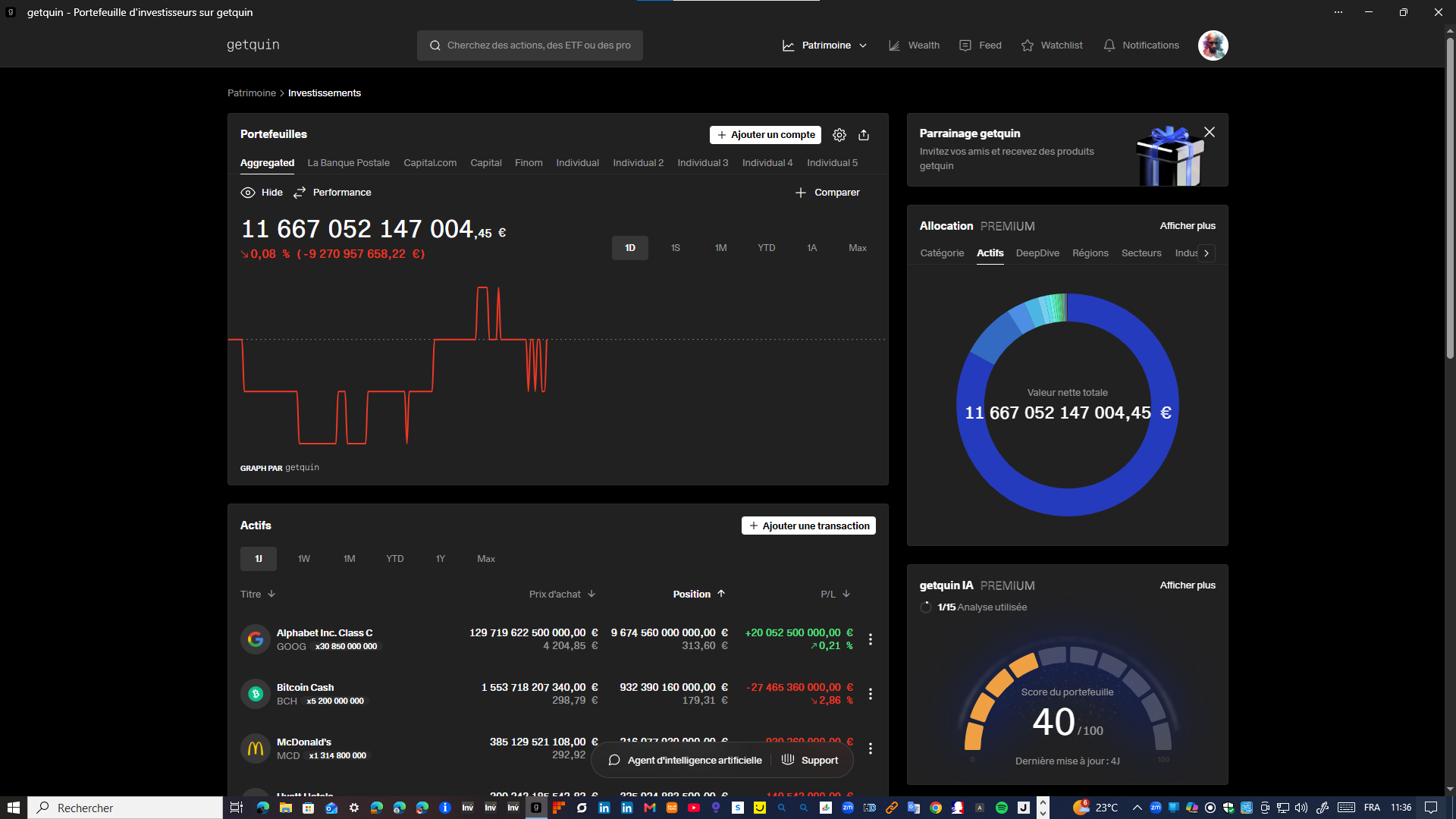Toggle the Performance view switch

(x=332, y=193)
